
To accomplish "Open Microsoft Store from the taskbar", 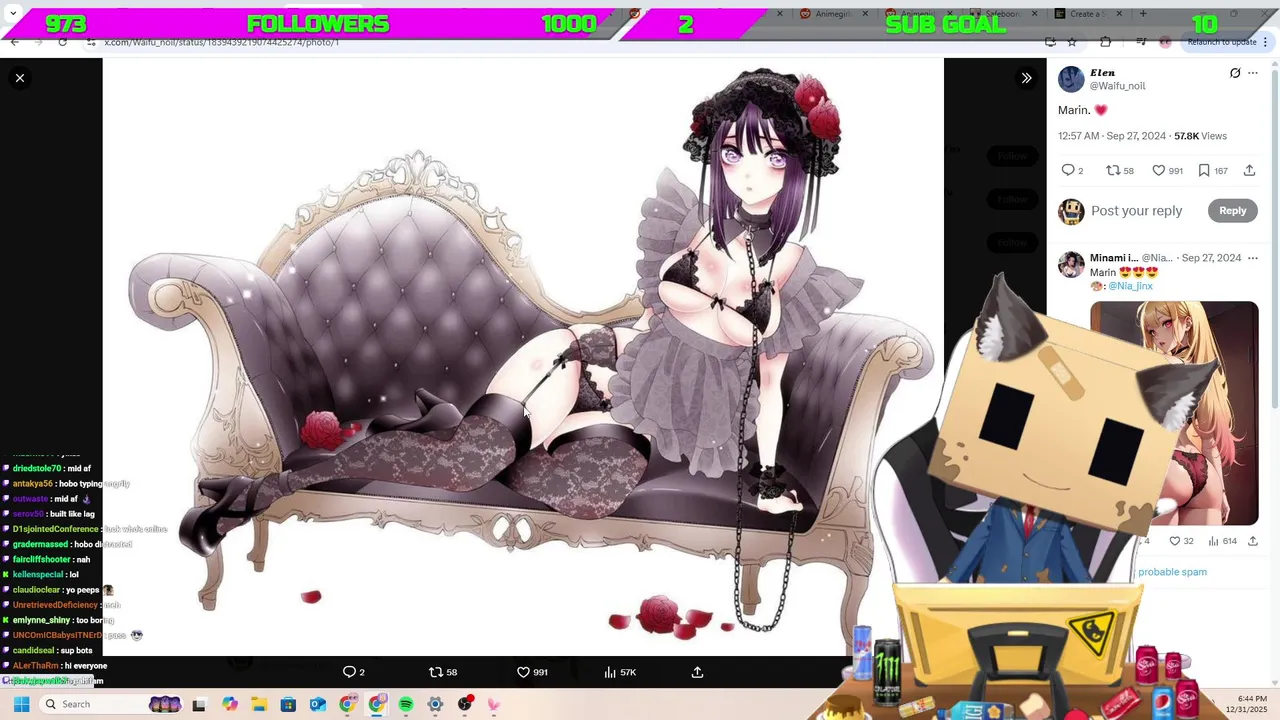I will [289, 704].
